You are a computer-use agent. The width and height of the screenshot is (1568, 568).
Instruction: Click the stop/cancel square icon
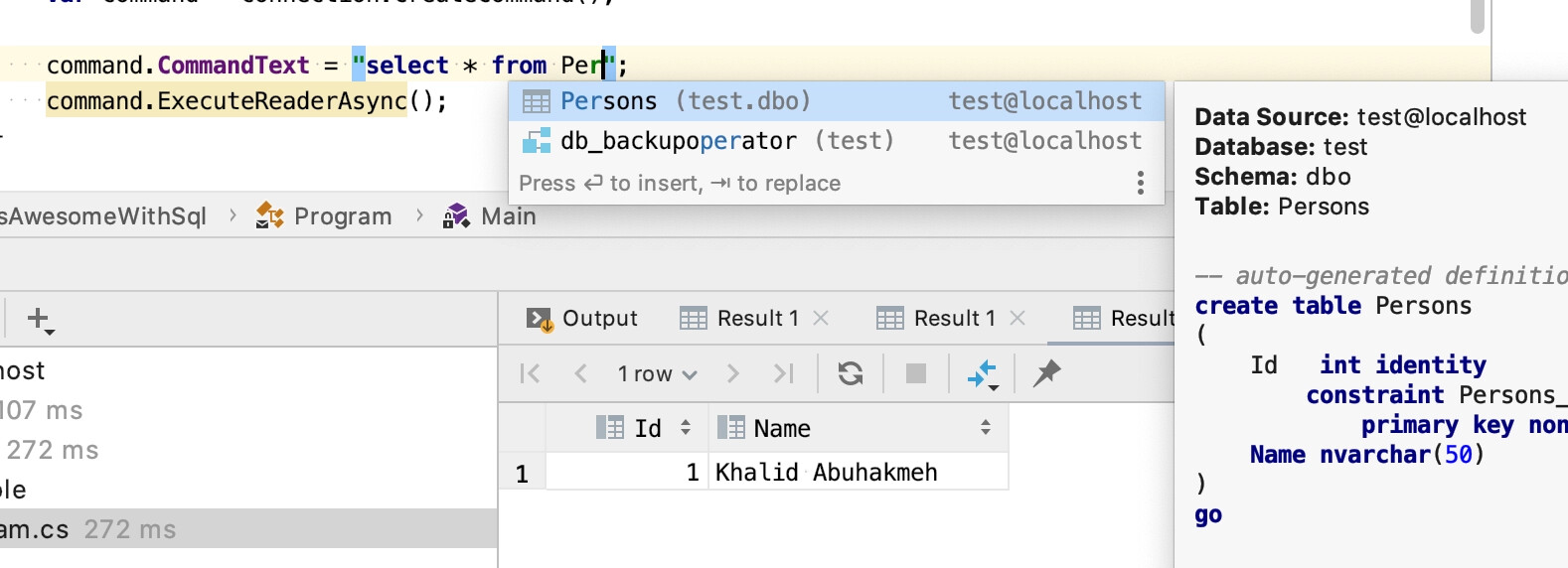916,373
